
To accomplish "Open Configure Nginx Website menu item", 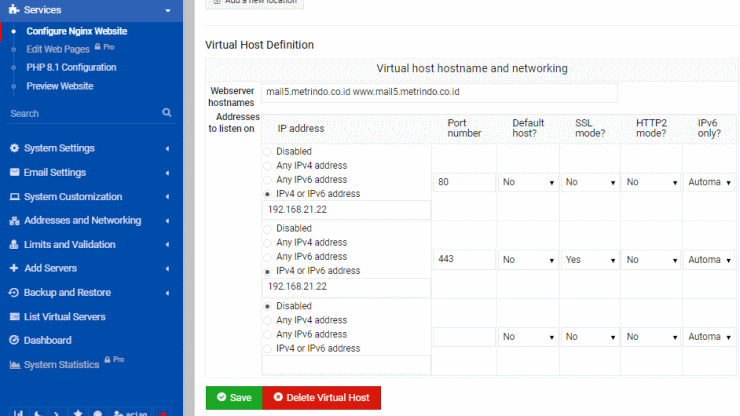I will pyautogui.click(x=76, y=31).
